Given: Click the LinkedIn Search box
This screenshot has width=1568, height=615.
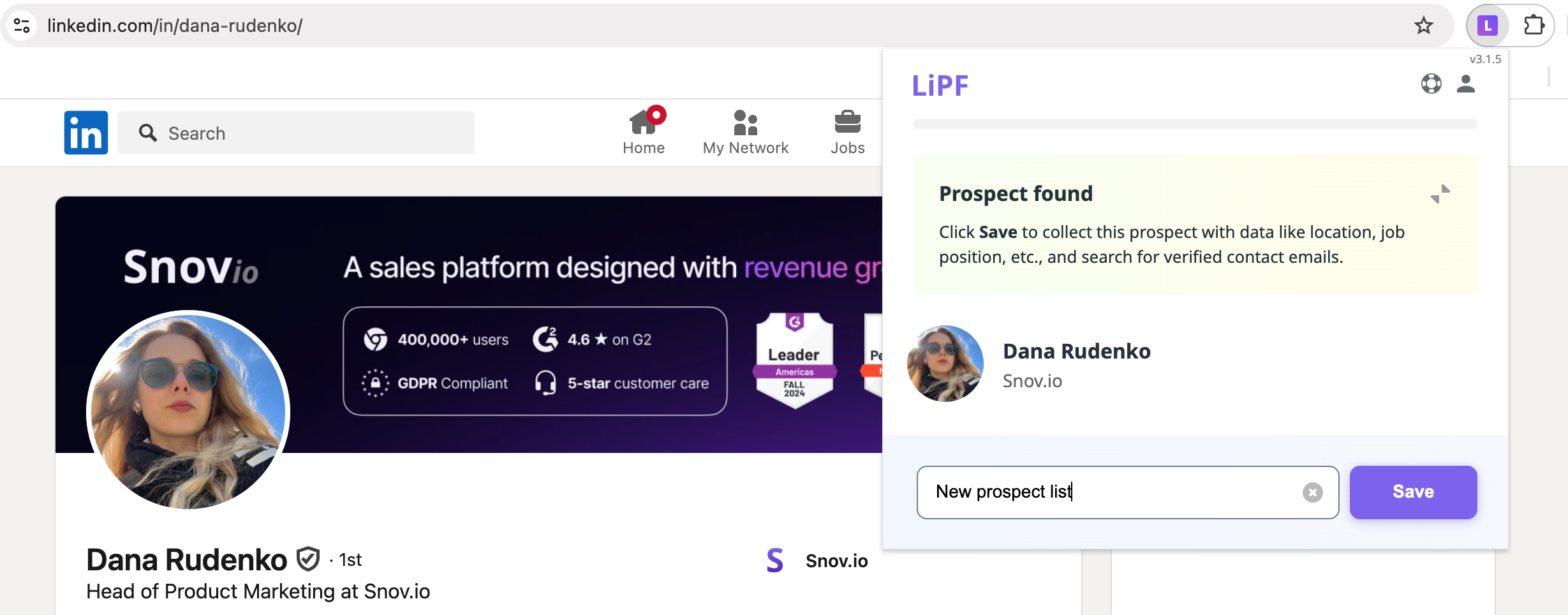Looking at the screenshot, I should click(x=296, y=133).
